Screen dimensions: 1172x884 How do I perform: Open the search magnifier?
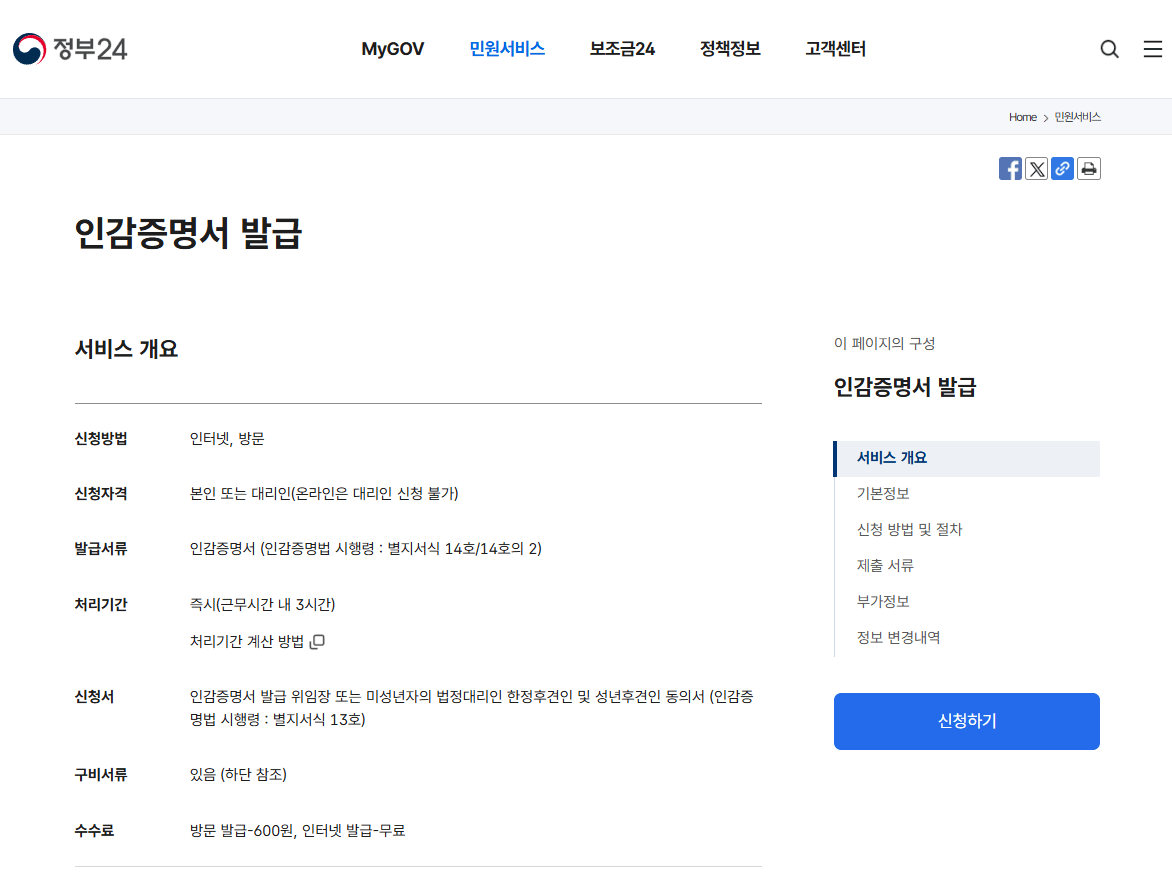(1109, 48)
